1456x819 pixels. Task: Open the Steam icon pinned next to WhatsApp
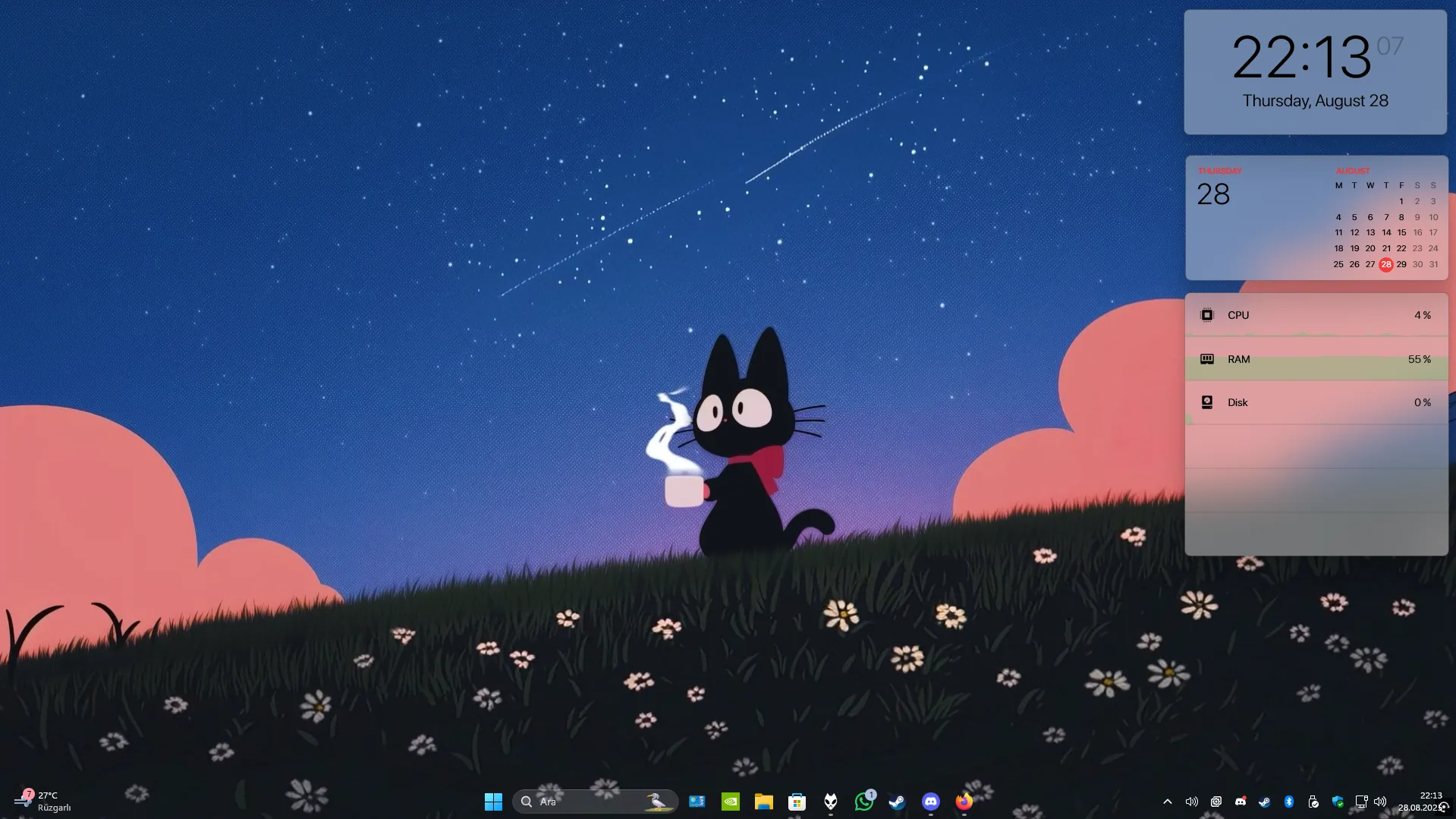tap(897, 802)
